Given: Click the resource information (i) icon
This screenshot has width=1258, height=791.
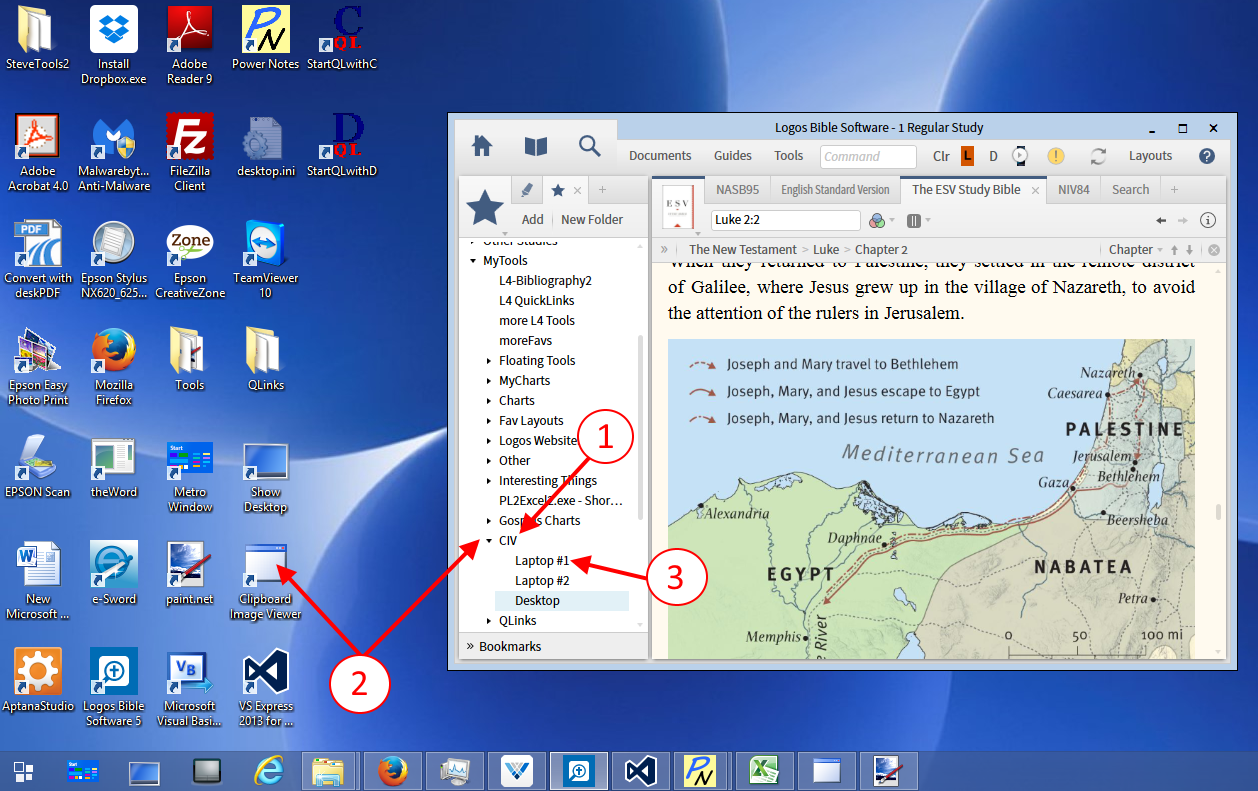Looking at the screenshot, I should [1208, 220].
